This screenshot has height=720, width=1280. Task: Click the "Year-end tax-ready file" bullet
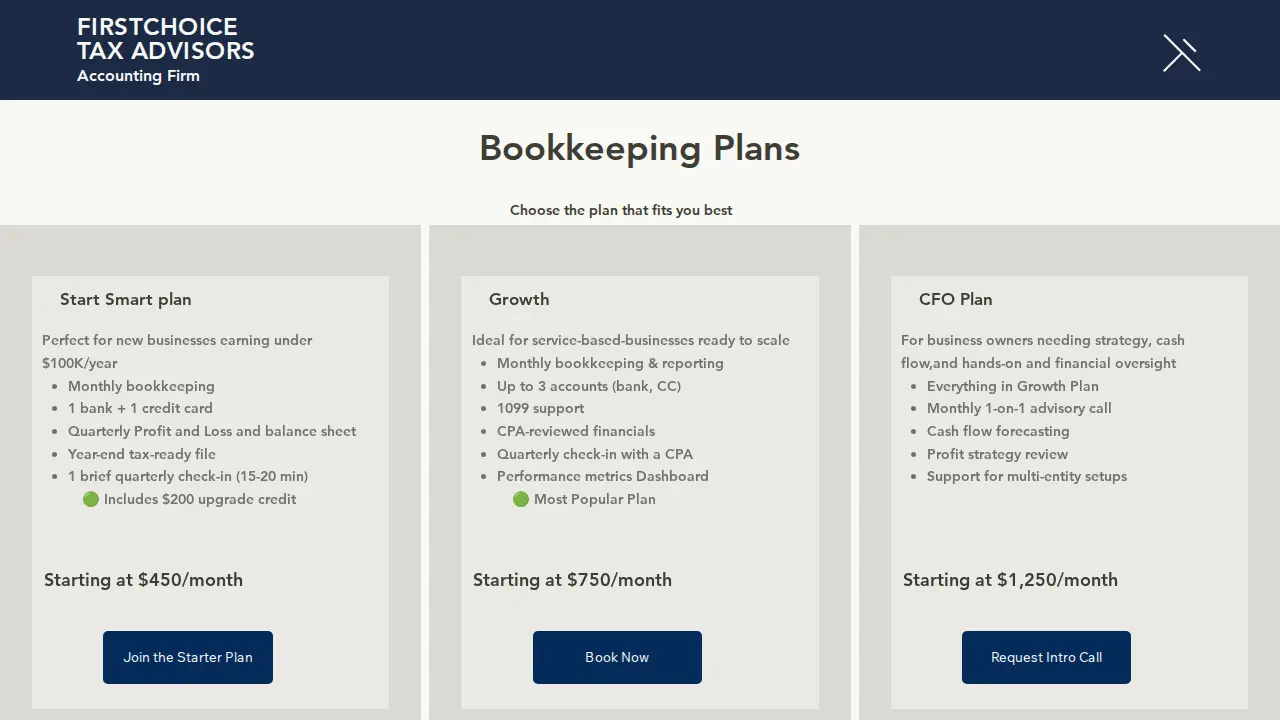click(x=142, y=454)
